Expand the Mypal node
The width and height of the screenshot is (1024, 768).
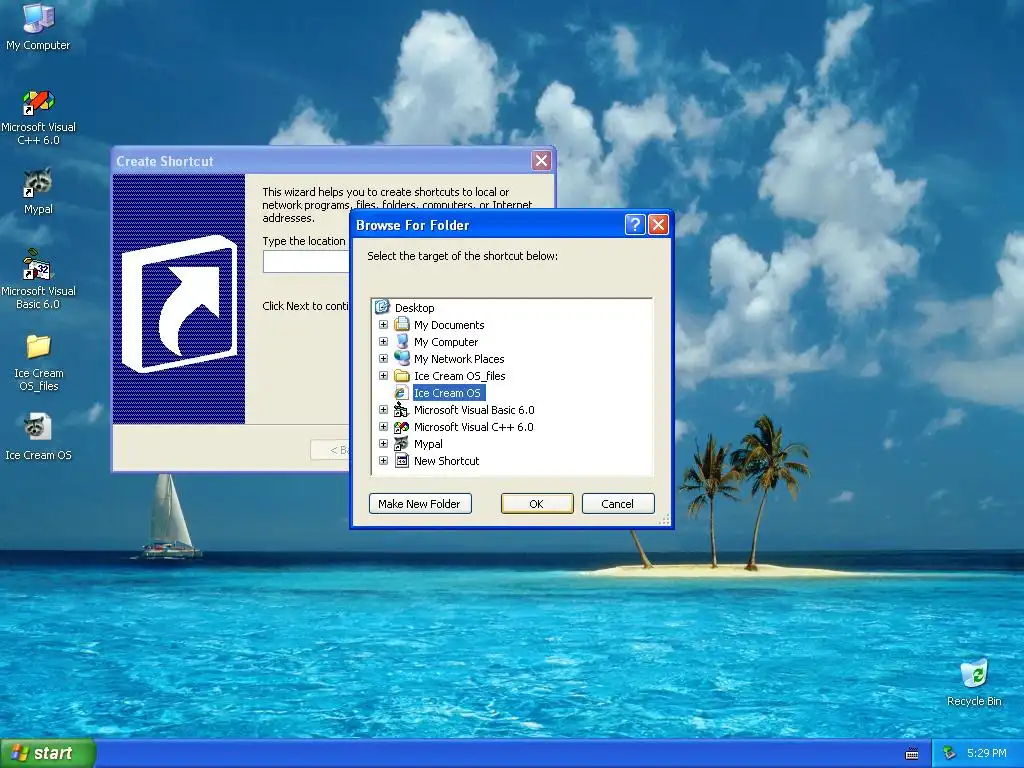pyautogui.click(x=383, y=443)
